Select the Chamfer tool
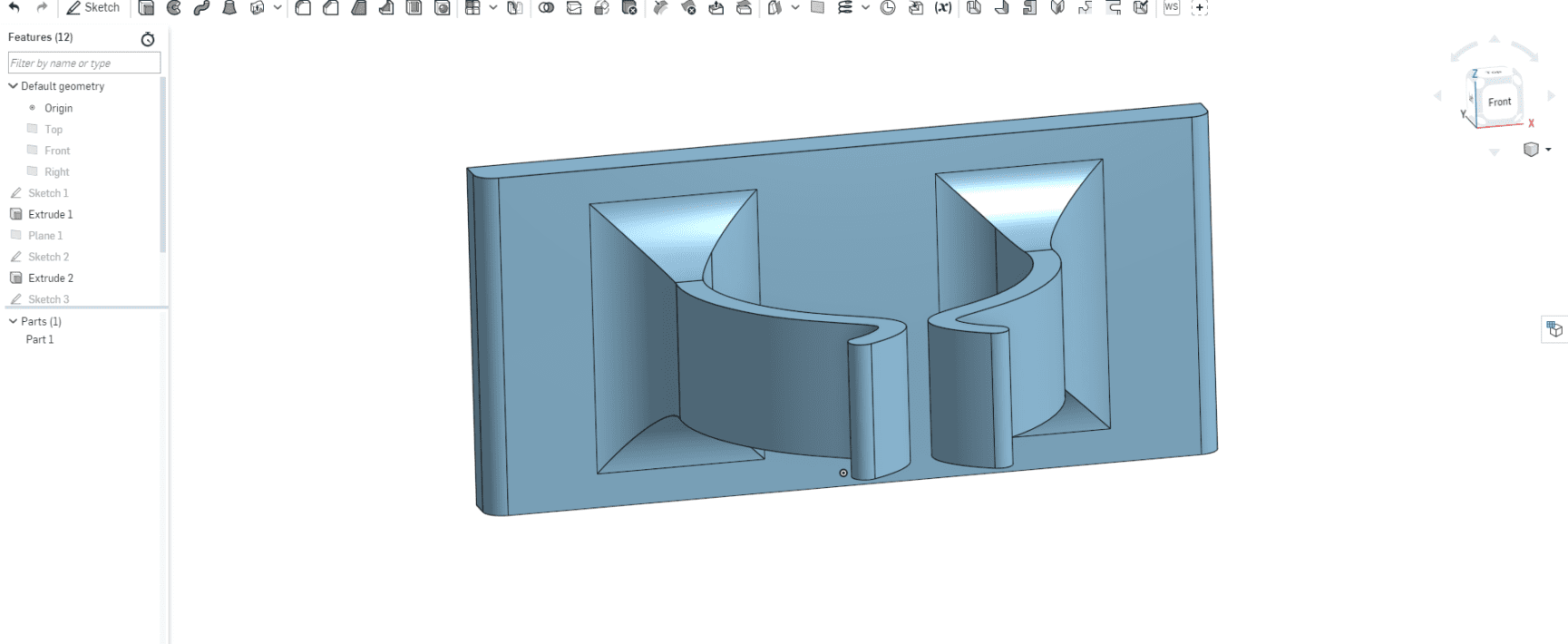This screenshot has height=644, width=1568. [x=331, y=7]
